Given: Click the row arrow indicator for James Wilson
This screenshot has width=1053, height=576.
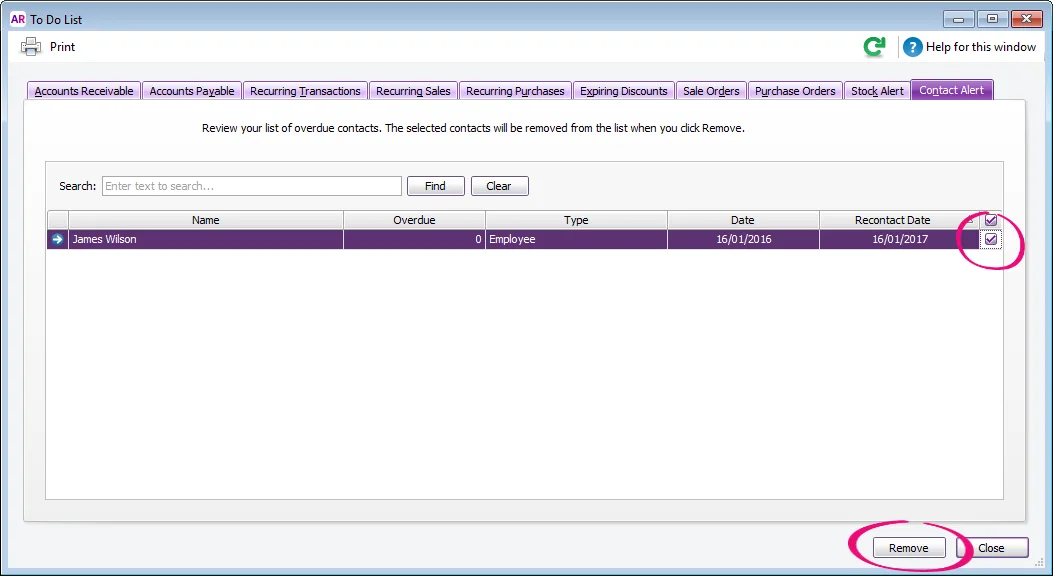Looking at the screenshot, I should [x=58, y=239].
